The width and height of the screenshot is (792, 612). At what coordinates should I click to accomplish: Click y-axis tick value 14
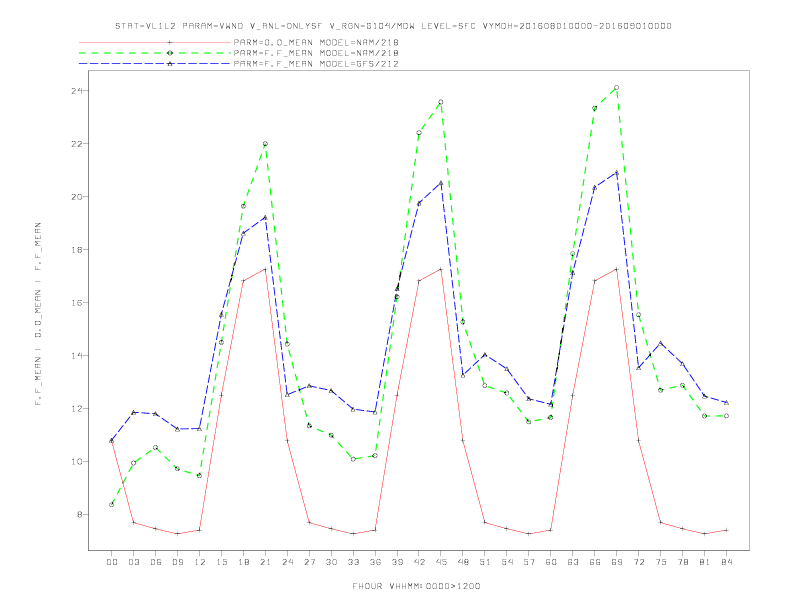(x=77, y=356)
